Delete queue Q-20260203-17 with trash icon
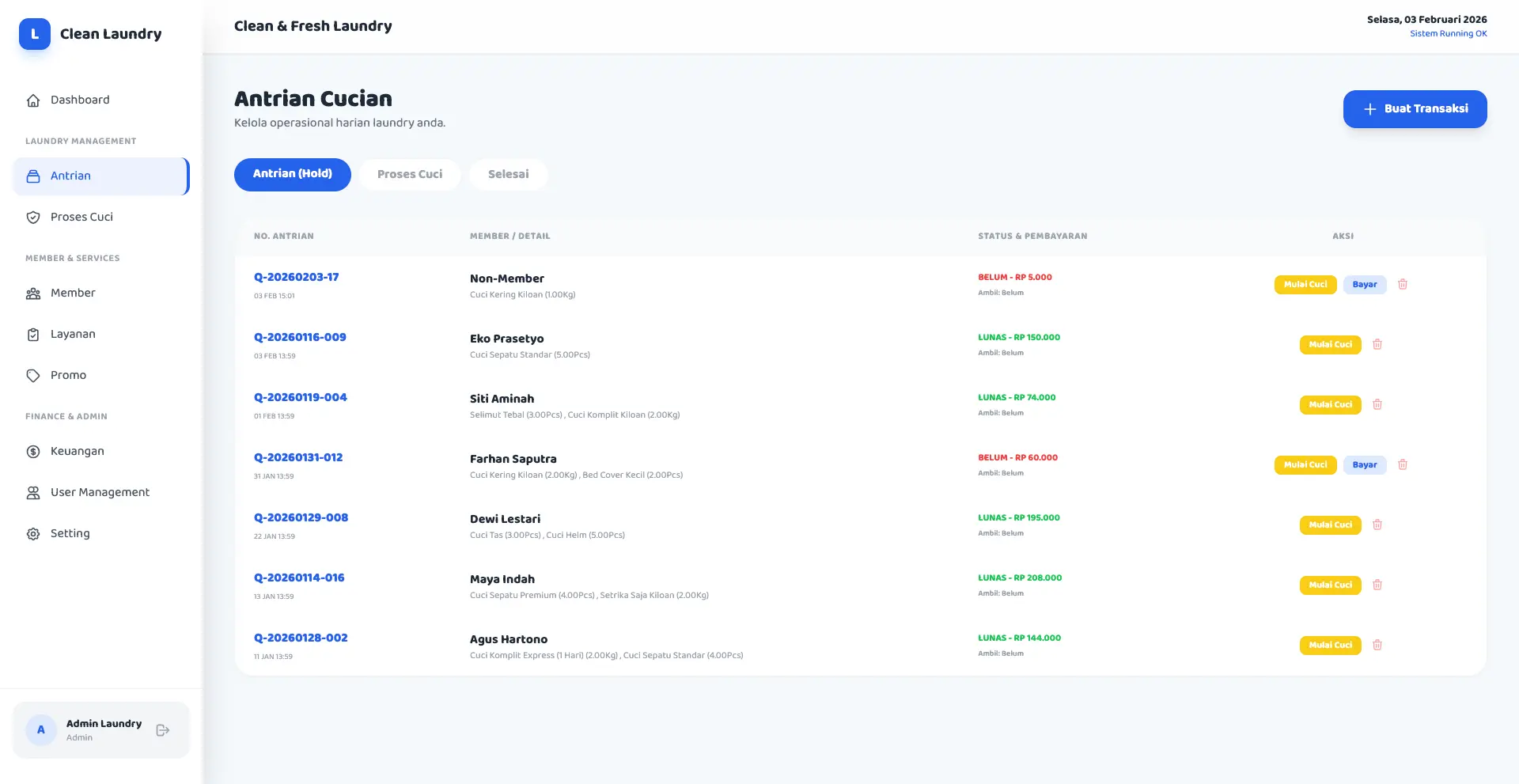 pos(1402,285)
